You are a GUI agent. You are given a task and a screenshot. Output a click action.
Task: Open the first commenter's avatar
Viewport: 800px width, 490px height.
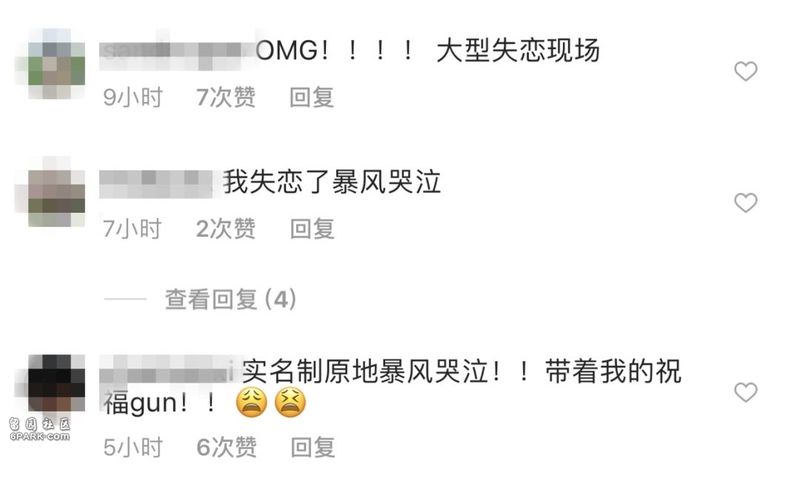pyautogui.click(x=56, y=64)
